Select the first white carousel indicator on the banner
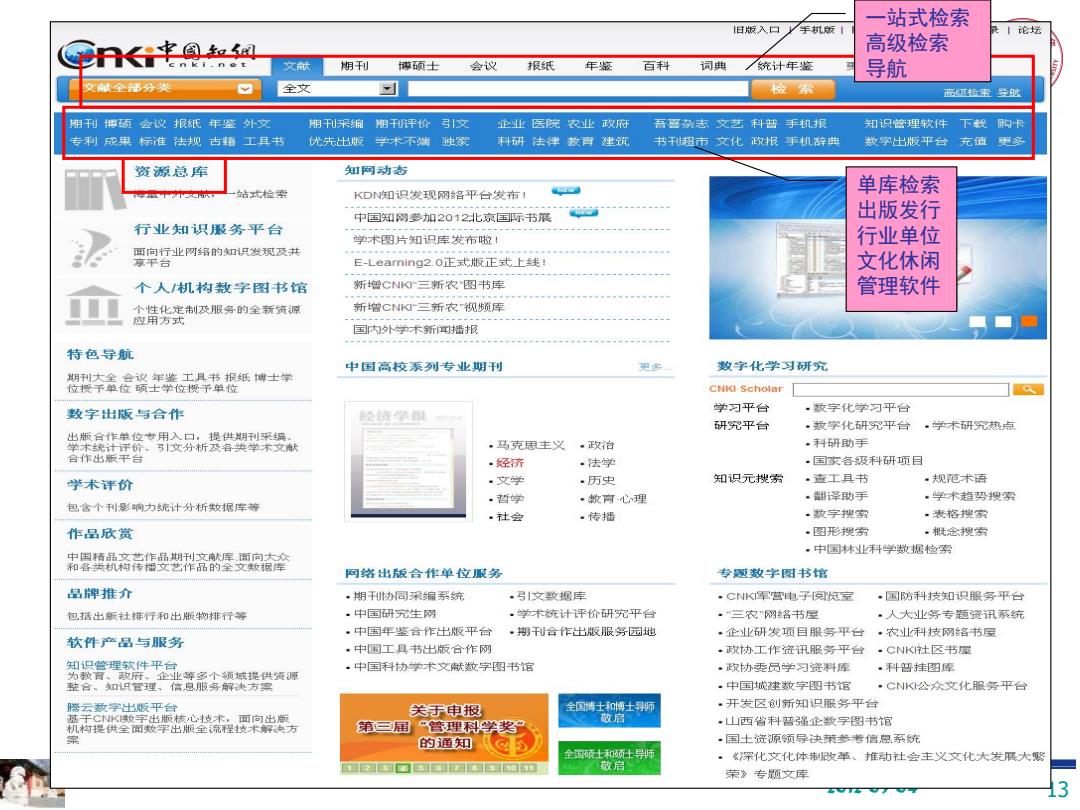 pos(977,321)
